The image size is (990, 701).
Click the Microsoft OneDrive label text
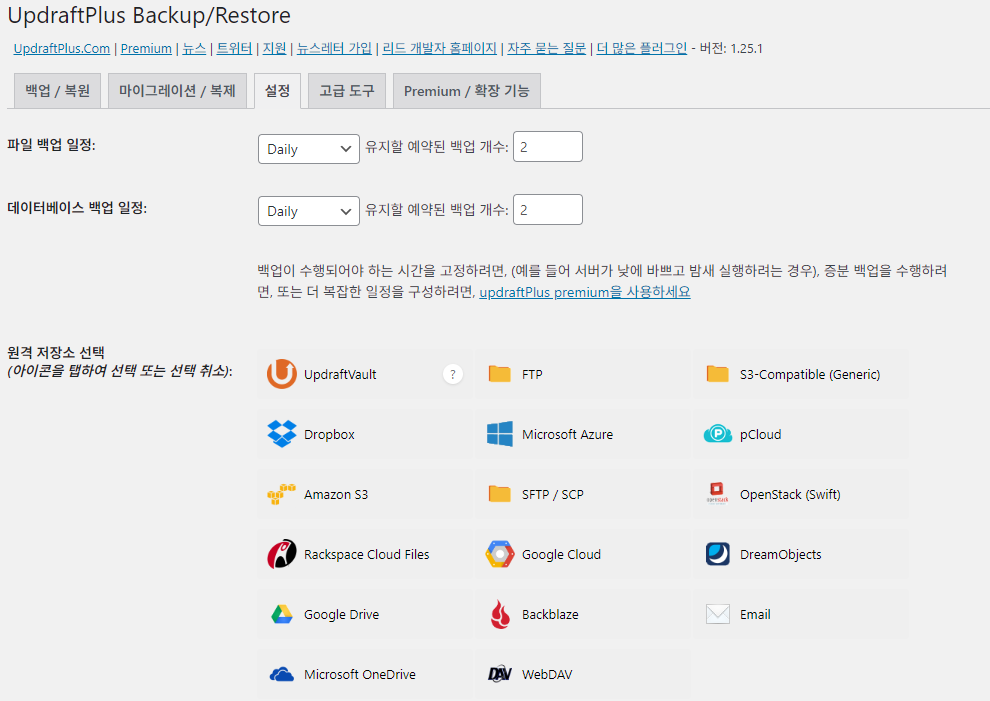click(360, 674)
